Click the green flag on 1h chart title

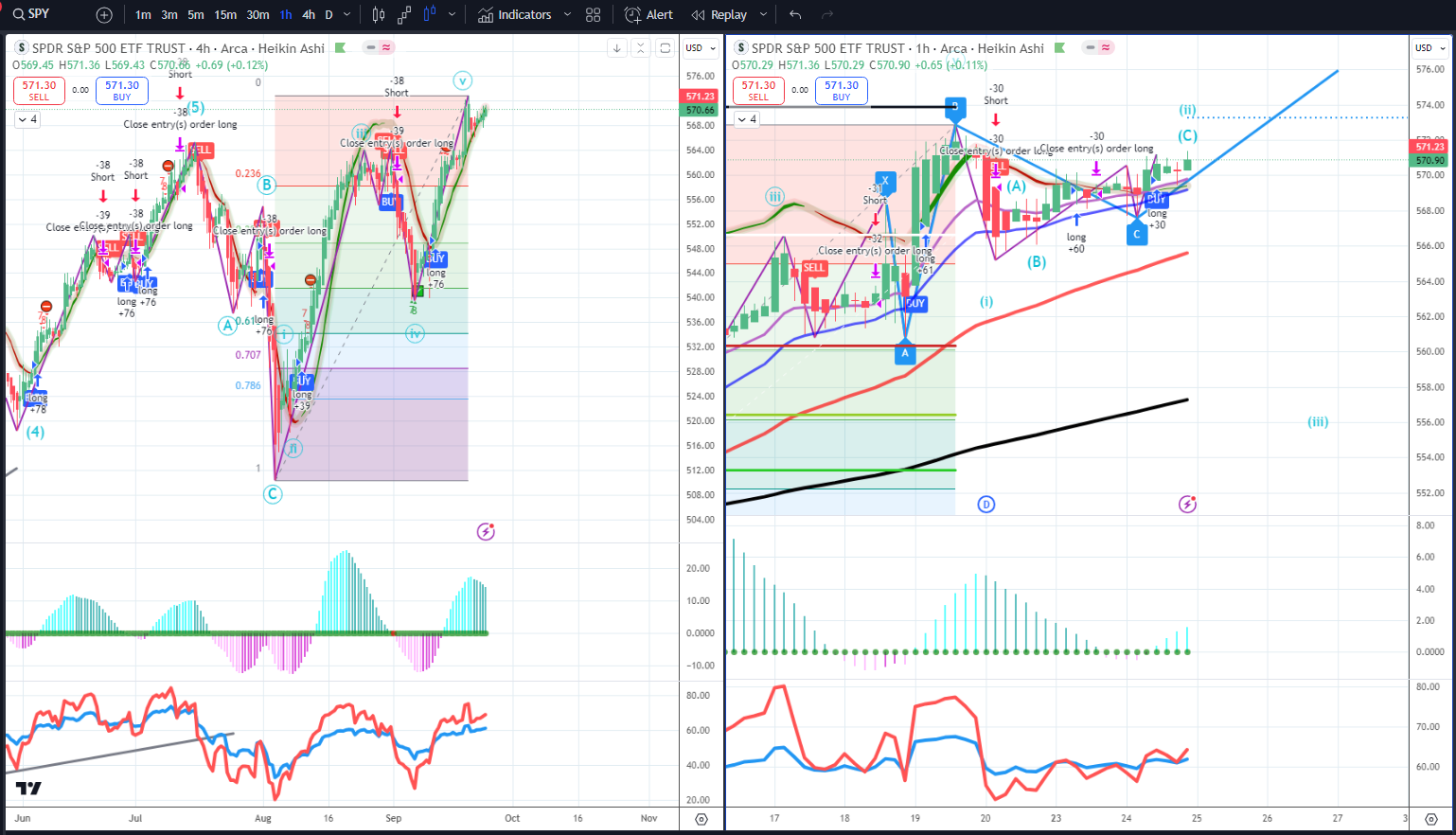click(1060, 47)
